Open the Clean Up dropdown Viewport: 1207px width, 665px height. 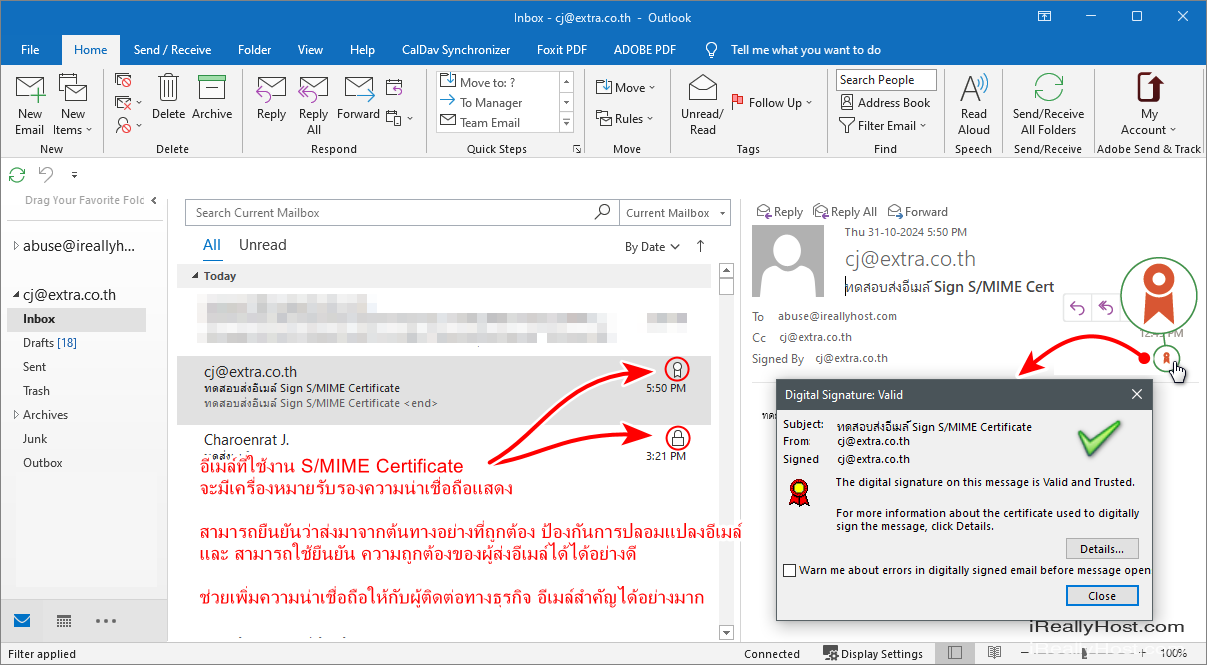click(128, 103)
